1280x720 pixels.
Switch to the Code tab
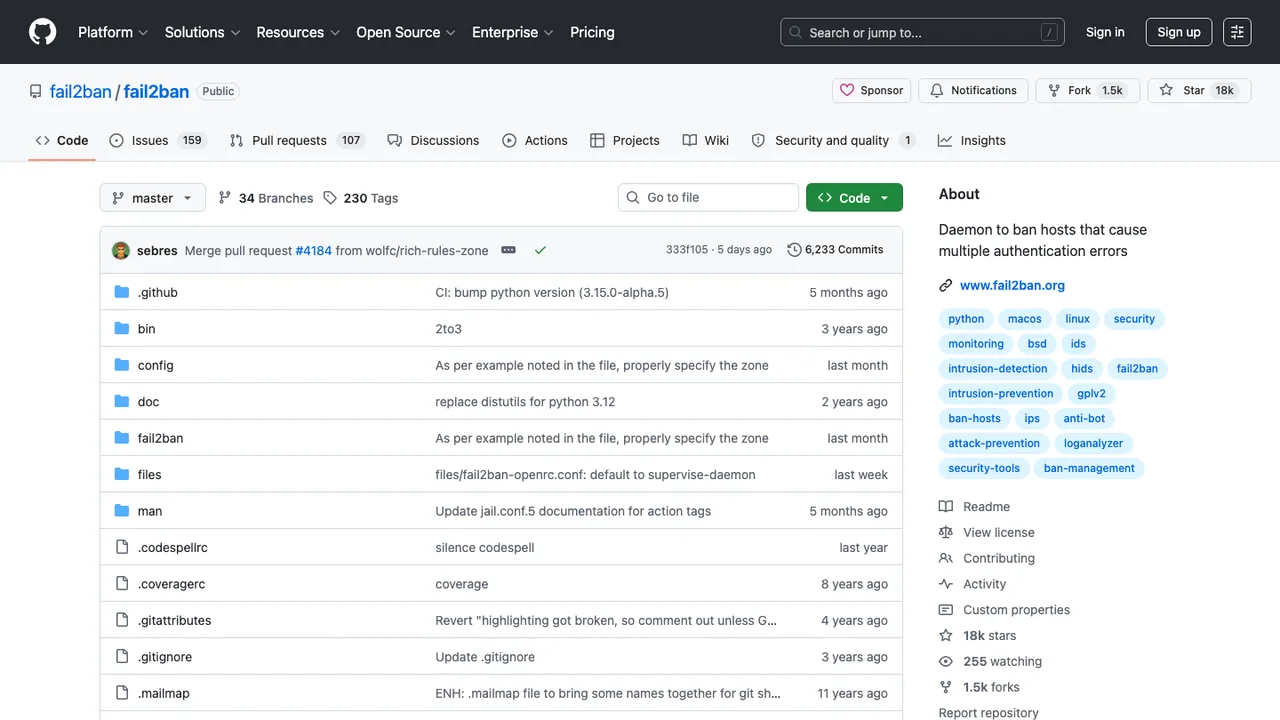[62, 141]
